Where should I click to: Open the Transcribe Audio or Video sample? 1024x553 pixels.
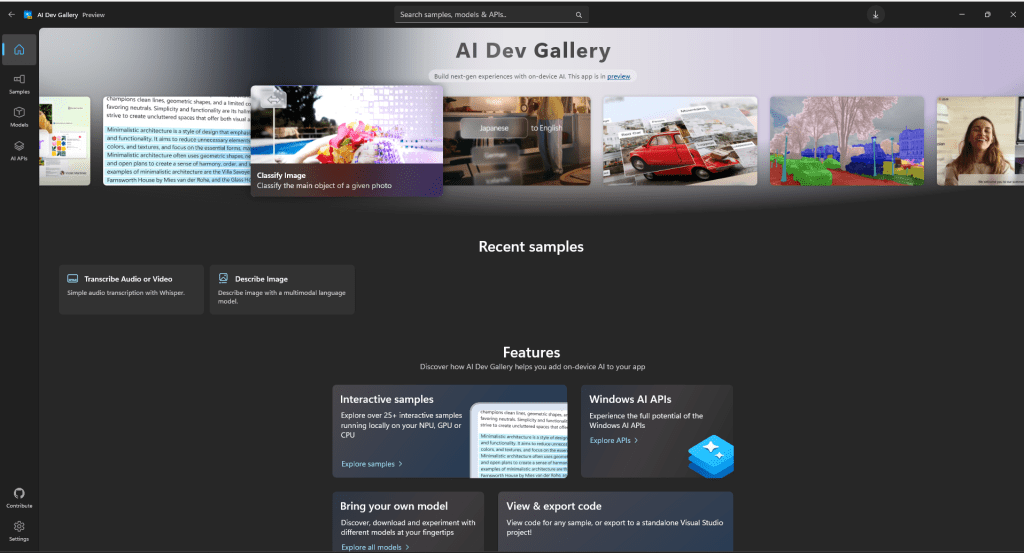click(x=131, y=290)
